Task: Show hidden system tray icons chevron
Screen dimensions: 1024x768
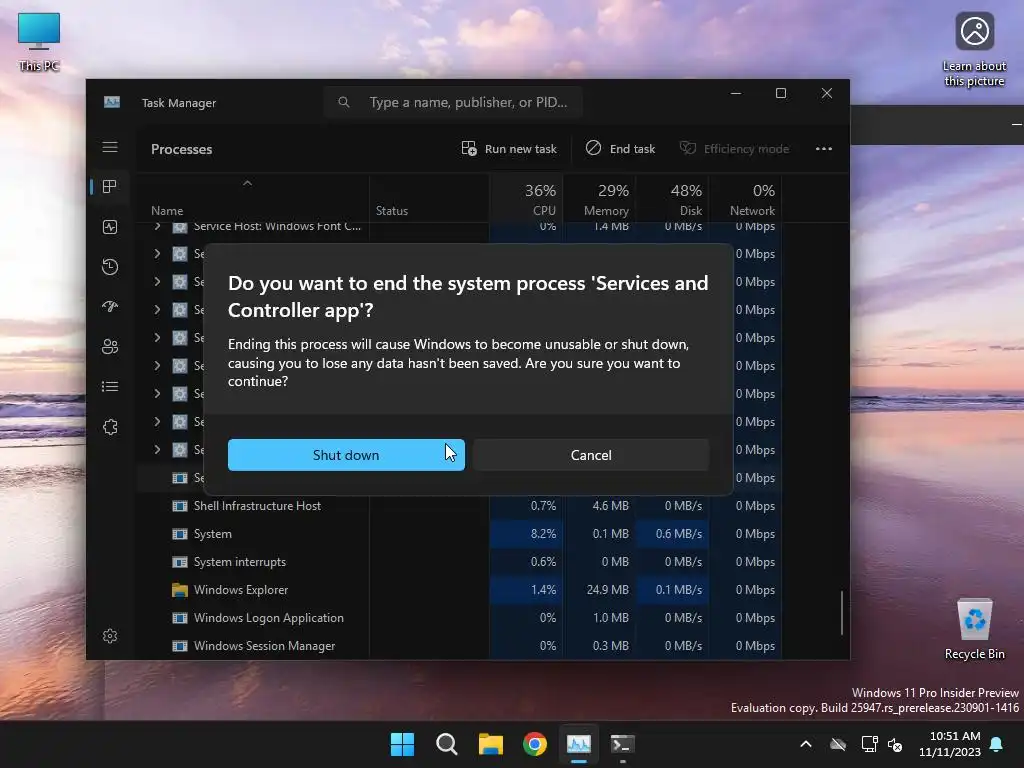Action: pyautogui.click(x=806, y=744)
